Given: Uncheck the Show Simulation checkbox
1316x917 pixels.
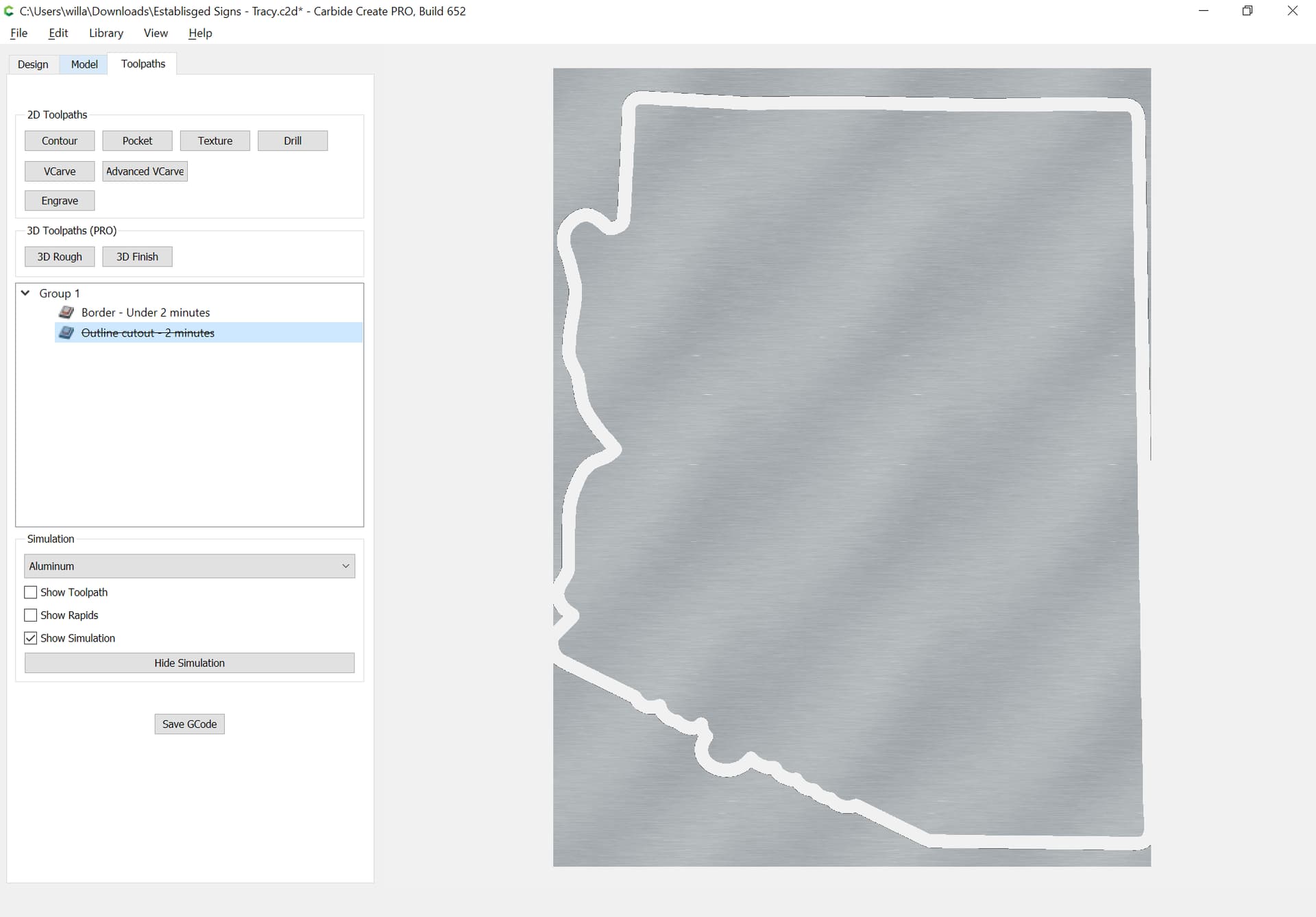Looking at the screenshot, I should point(30,638).
